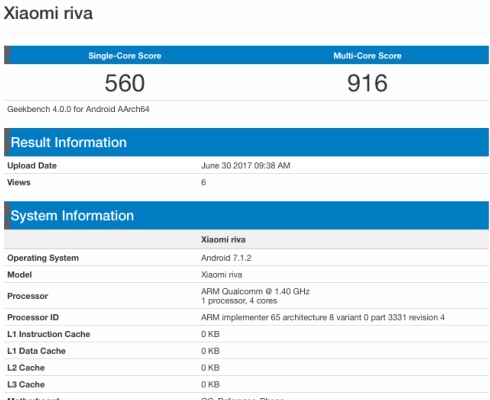The height and width of the screenshot is (400, 490).
Task: Click the L3 Cache 0 KB value
Action: (x=210, y=384)
